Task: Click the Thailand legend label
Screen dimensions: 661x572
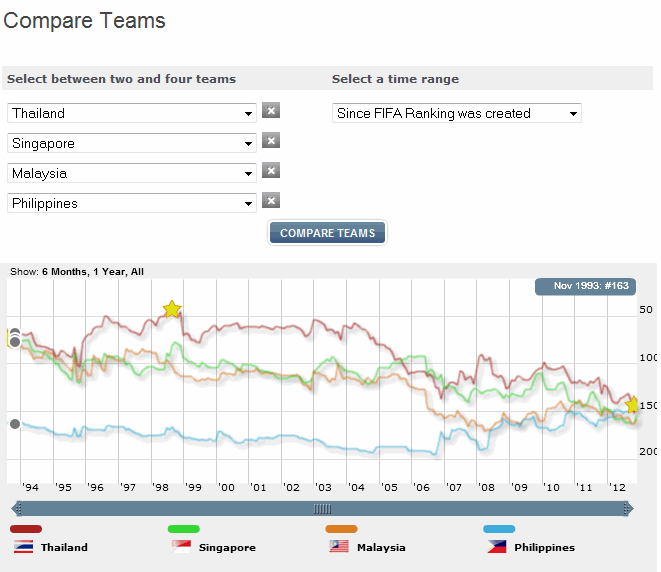Action: [x=64, y=548]
